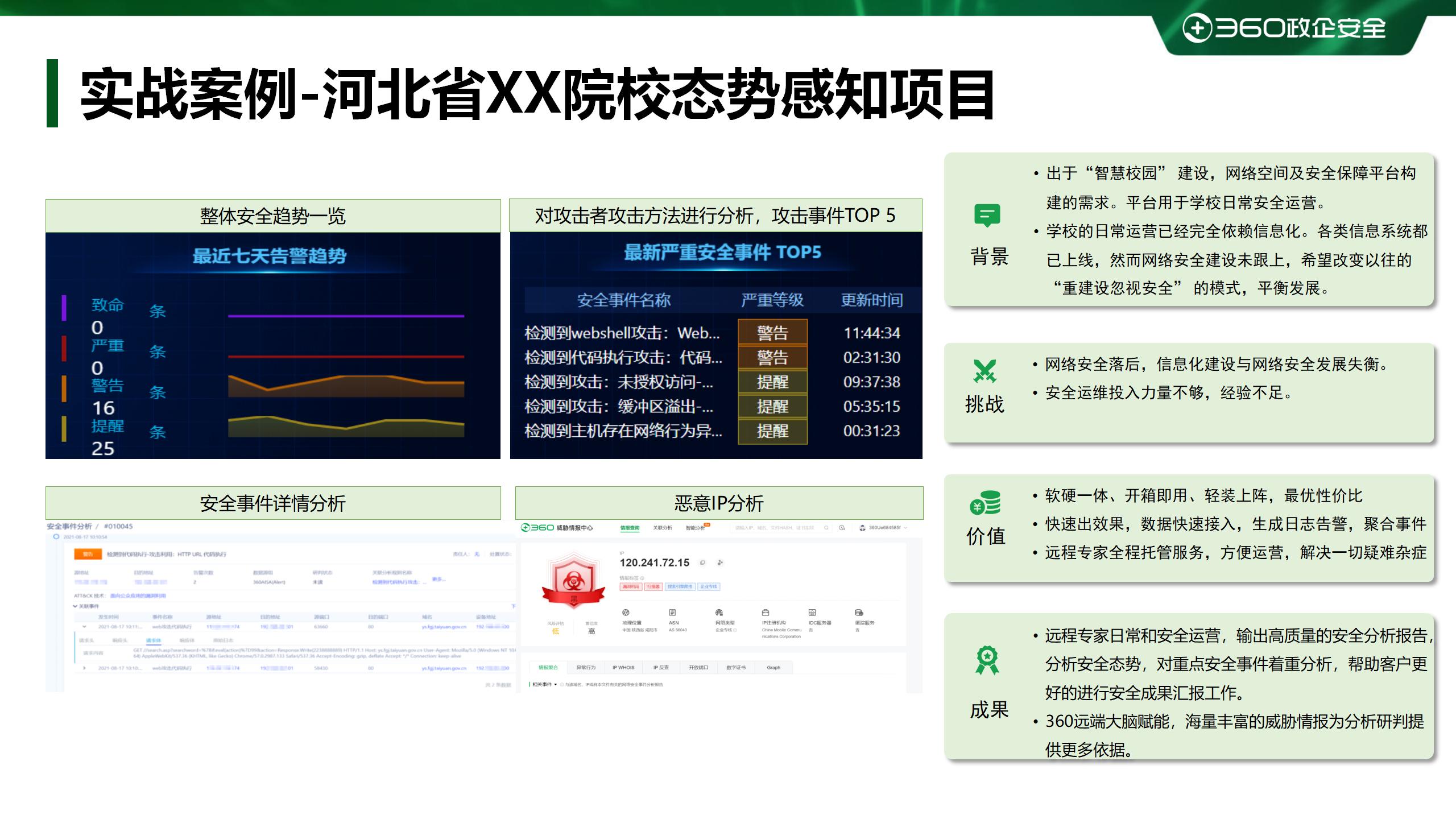Click the 警告 orange trend line chart
This screenshot has width=1456, height=819.
[346, 386]
